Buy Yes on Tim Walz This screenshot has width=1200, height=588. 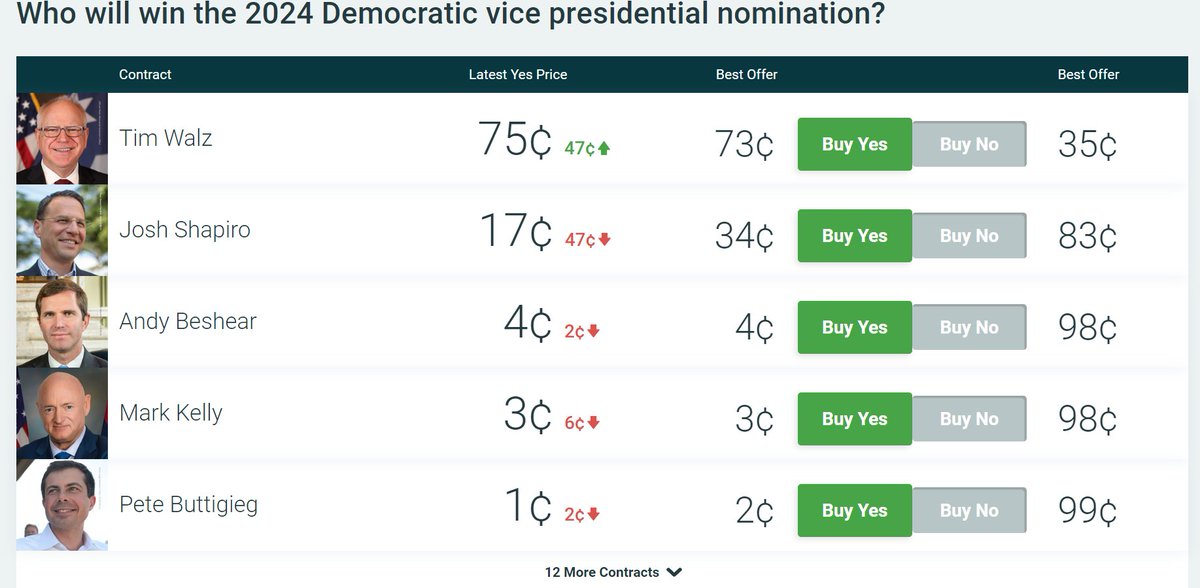click(855, 144)
